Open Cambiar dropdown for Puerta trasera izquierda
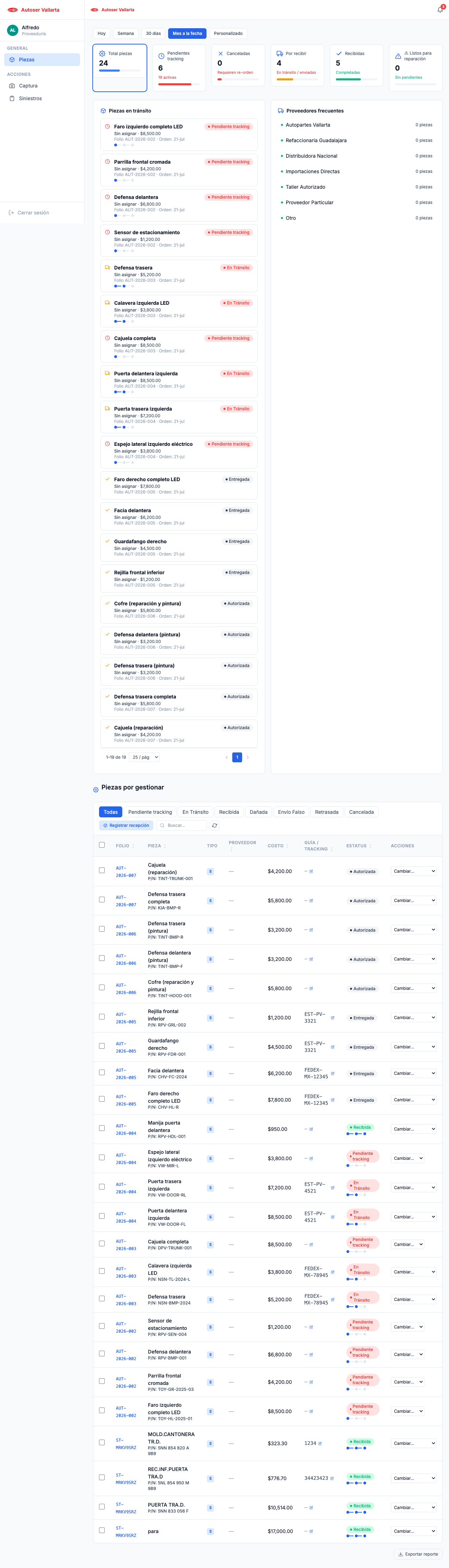This screenshot has width=449, height=1568. 414,1188
